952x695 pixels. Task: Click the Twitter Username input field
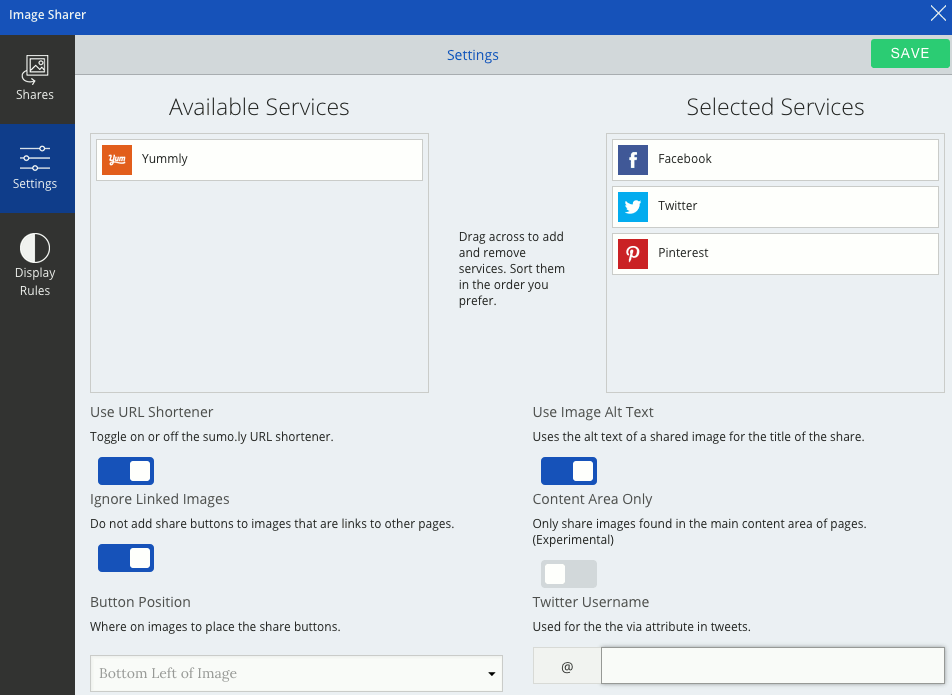[x=772, y=666]
